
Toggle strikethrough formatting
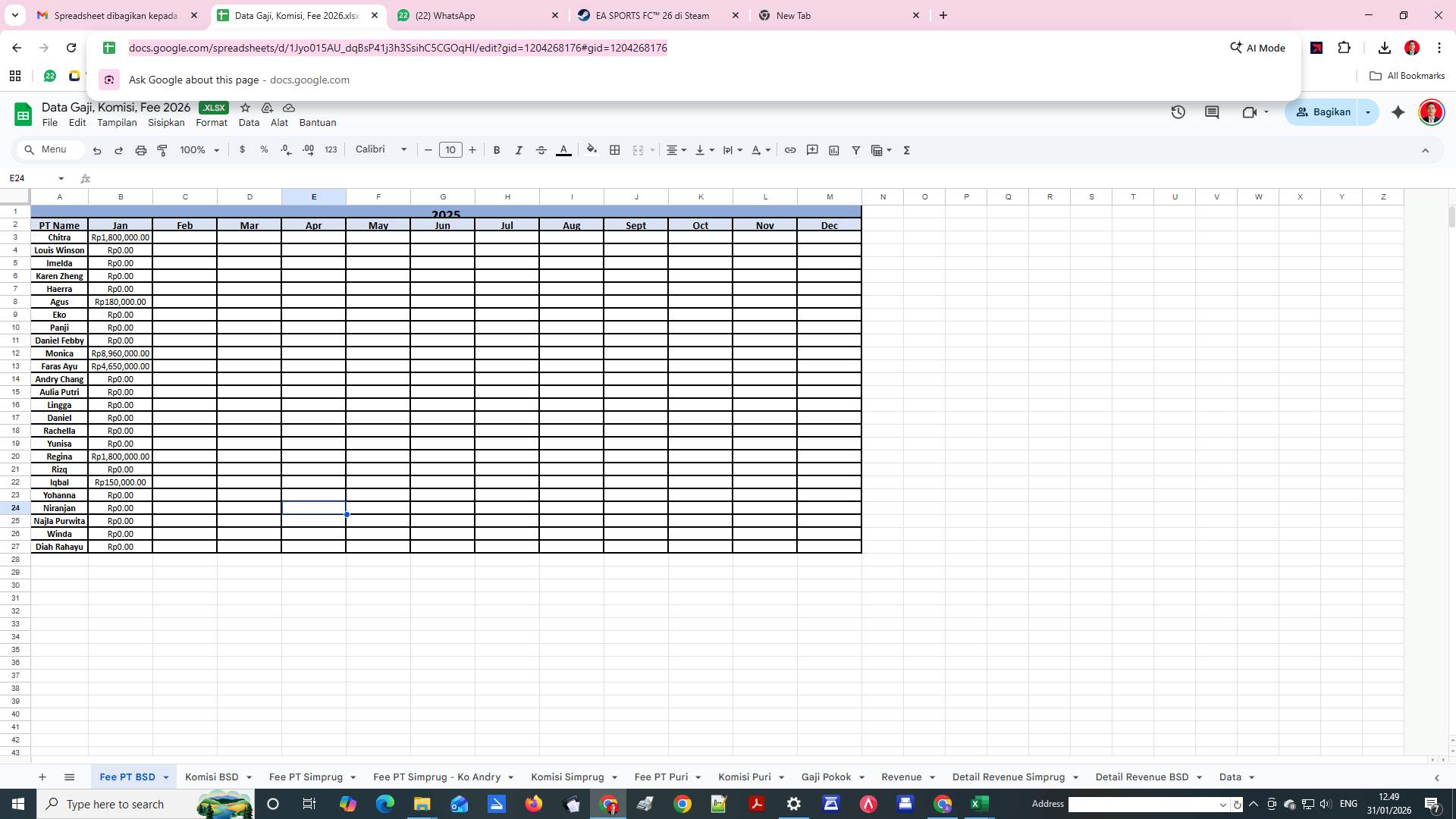(x=541, y=150)
